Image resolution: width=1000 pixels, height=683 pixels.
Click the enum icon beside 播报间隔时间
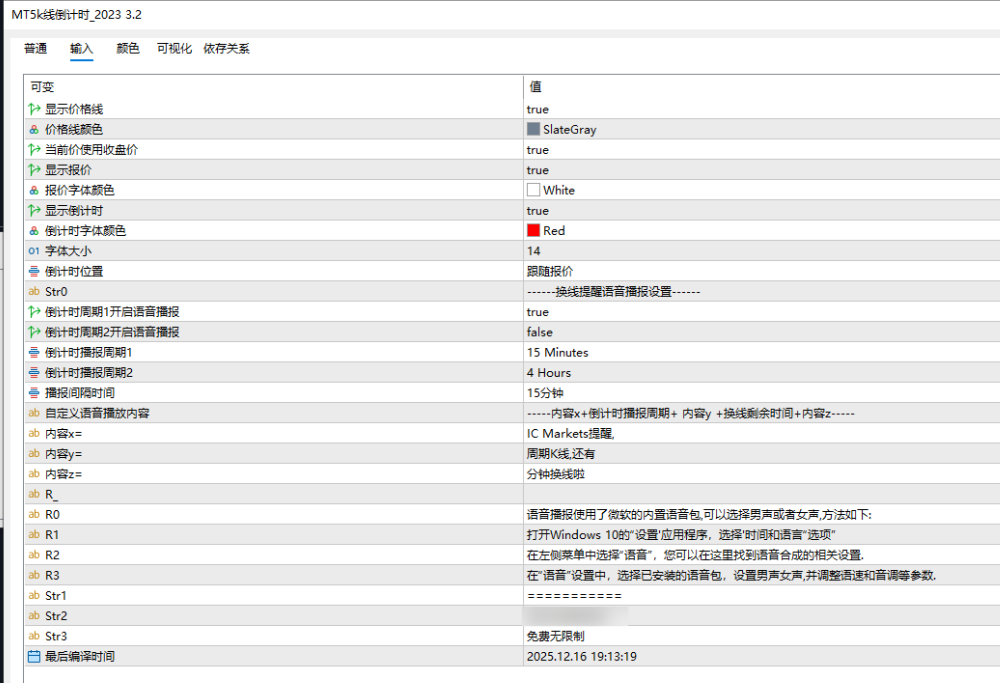[x=34, y=393]
